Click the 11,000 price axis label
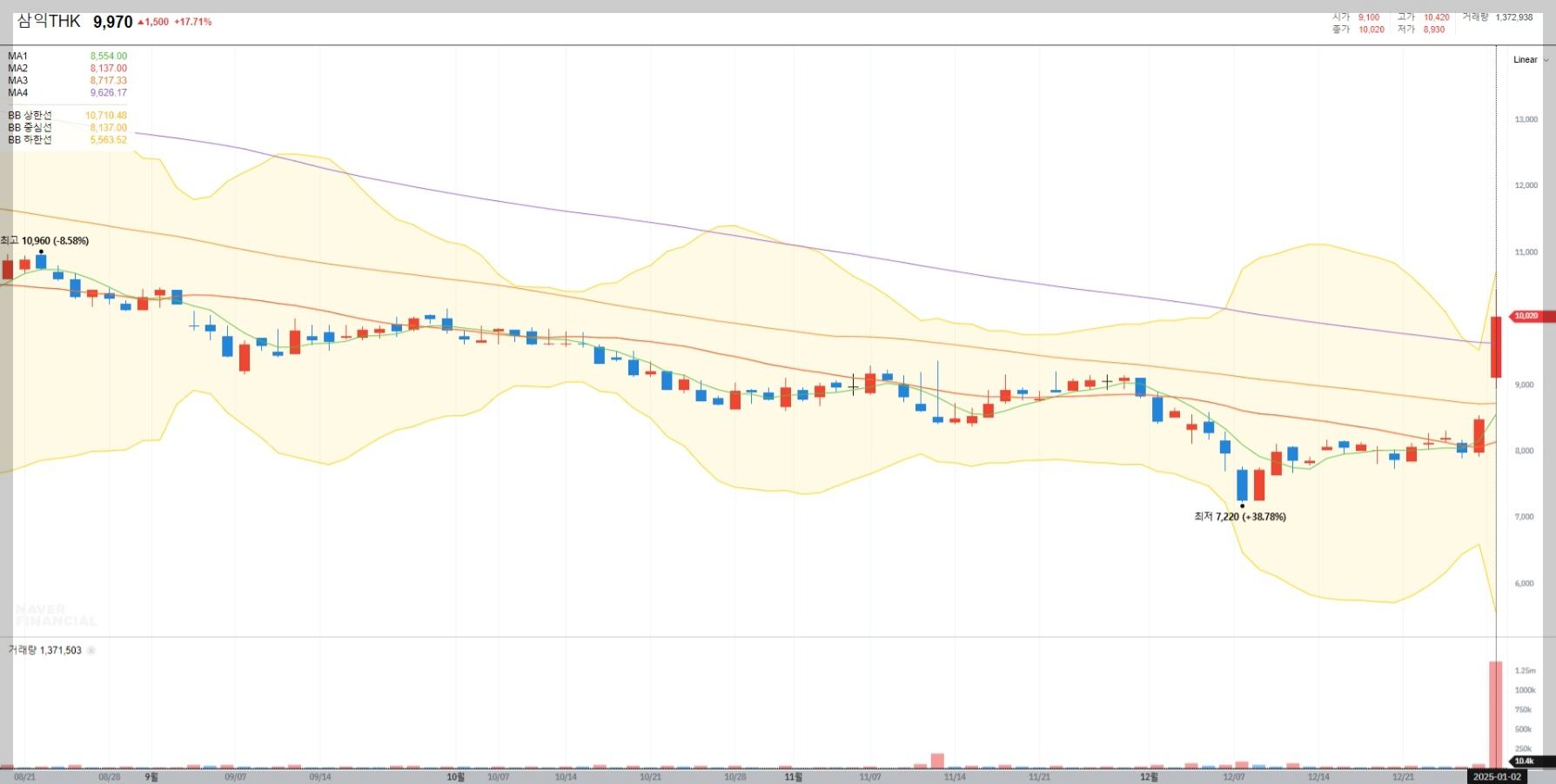 (x=1526, y=252)
